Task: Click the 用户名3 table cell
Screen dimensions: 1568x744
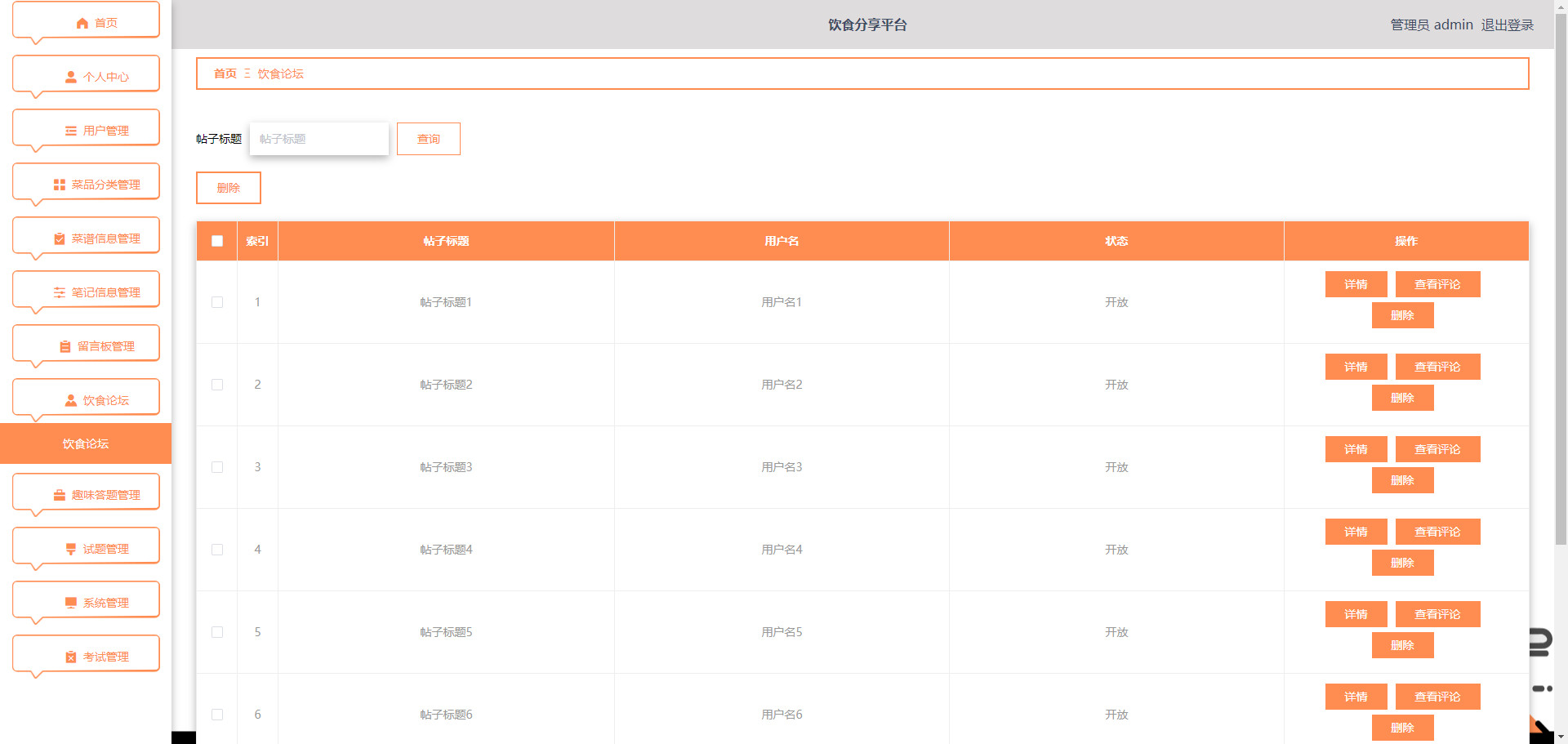Action: coord(782,467)
